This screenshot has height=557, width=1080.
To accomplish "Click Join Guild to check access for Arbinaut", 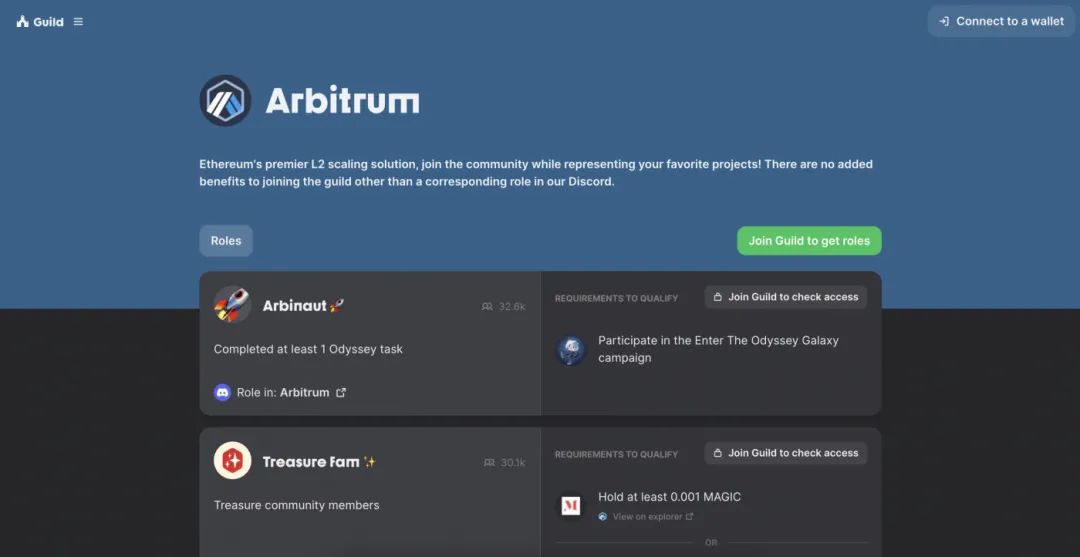I will click(785, 297).
